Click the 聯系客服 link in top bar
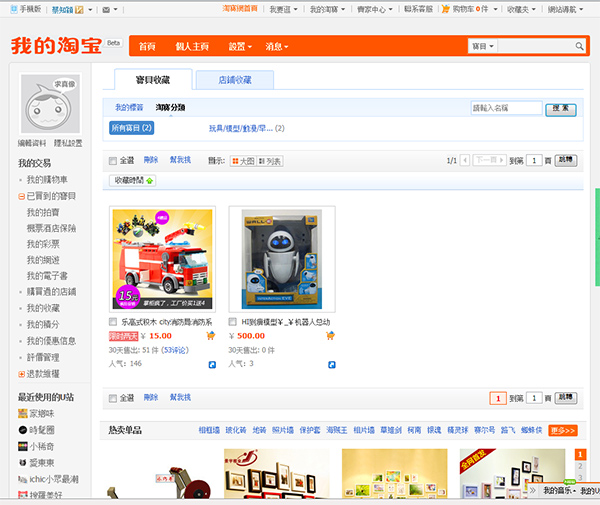 pos(418,9)
